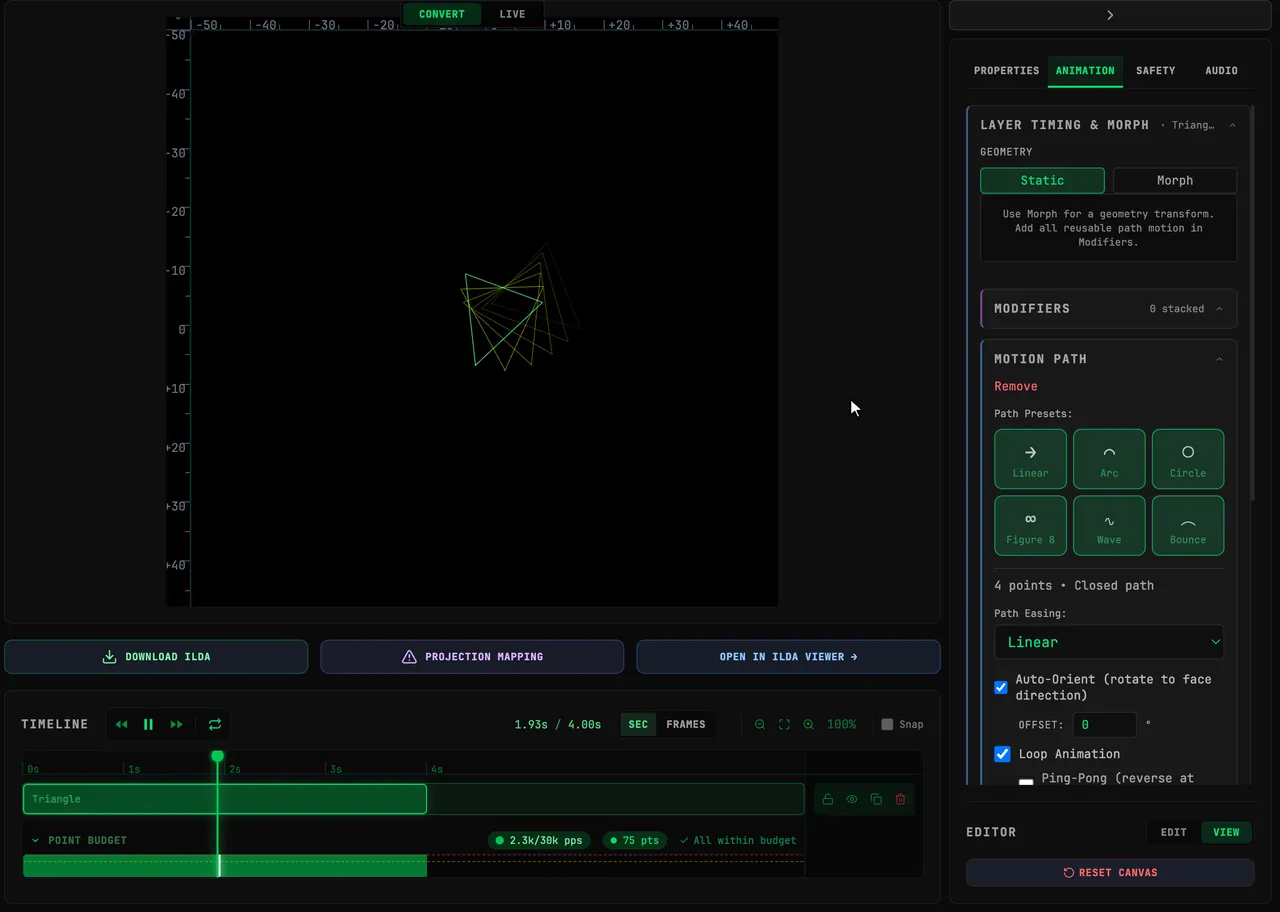Collapse the Motion Path section
Viewport: 1280px width, 912px height.
coord(1219,359)
